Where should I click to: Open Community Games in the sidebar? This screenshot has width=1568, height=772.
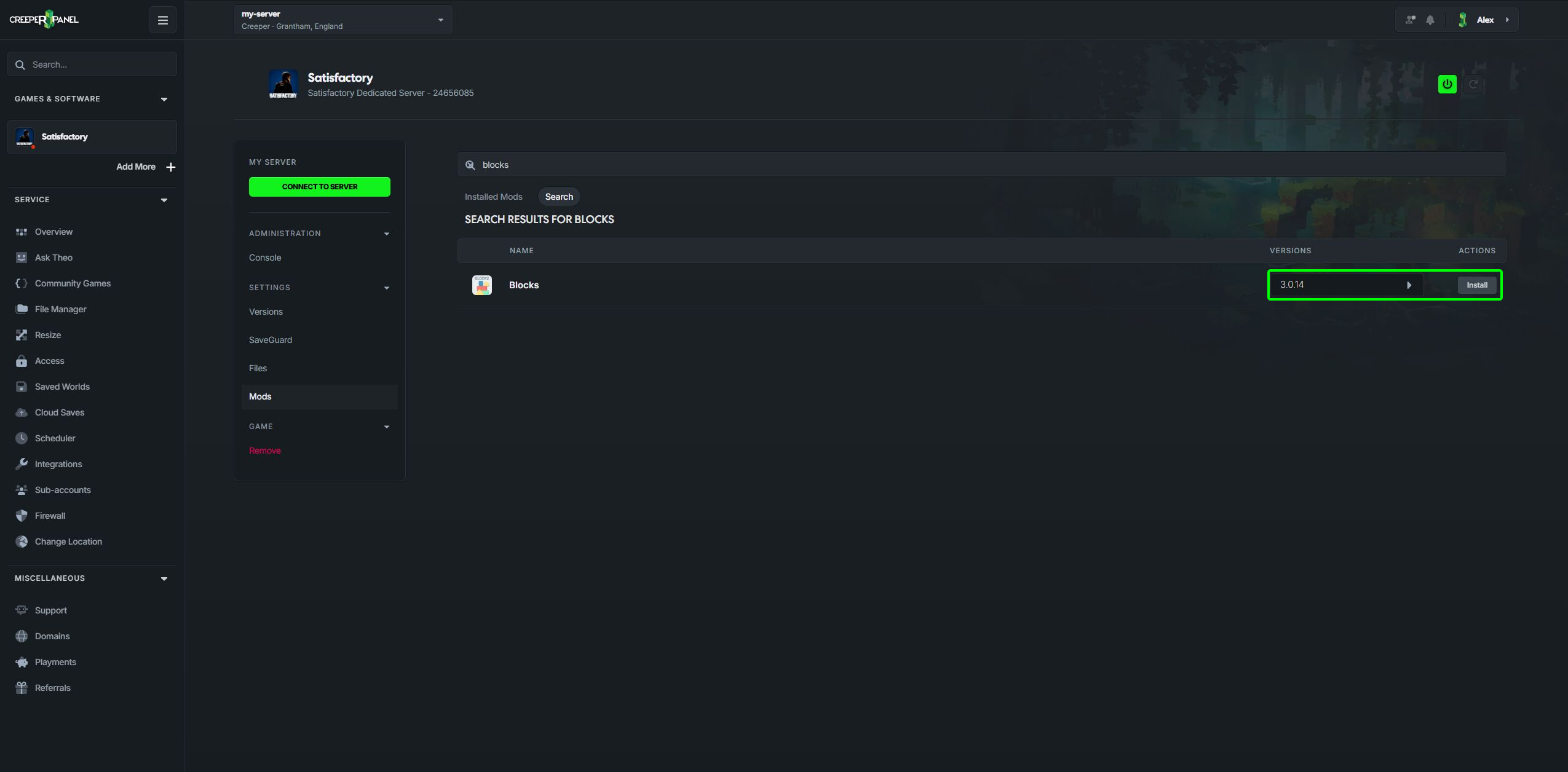73,283
